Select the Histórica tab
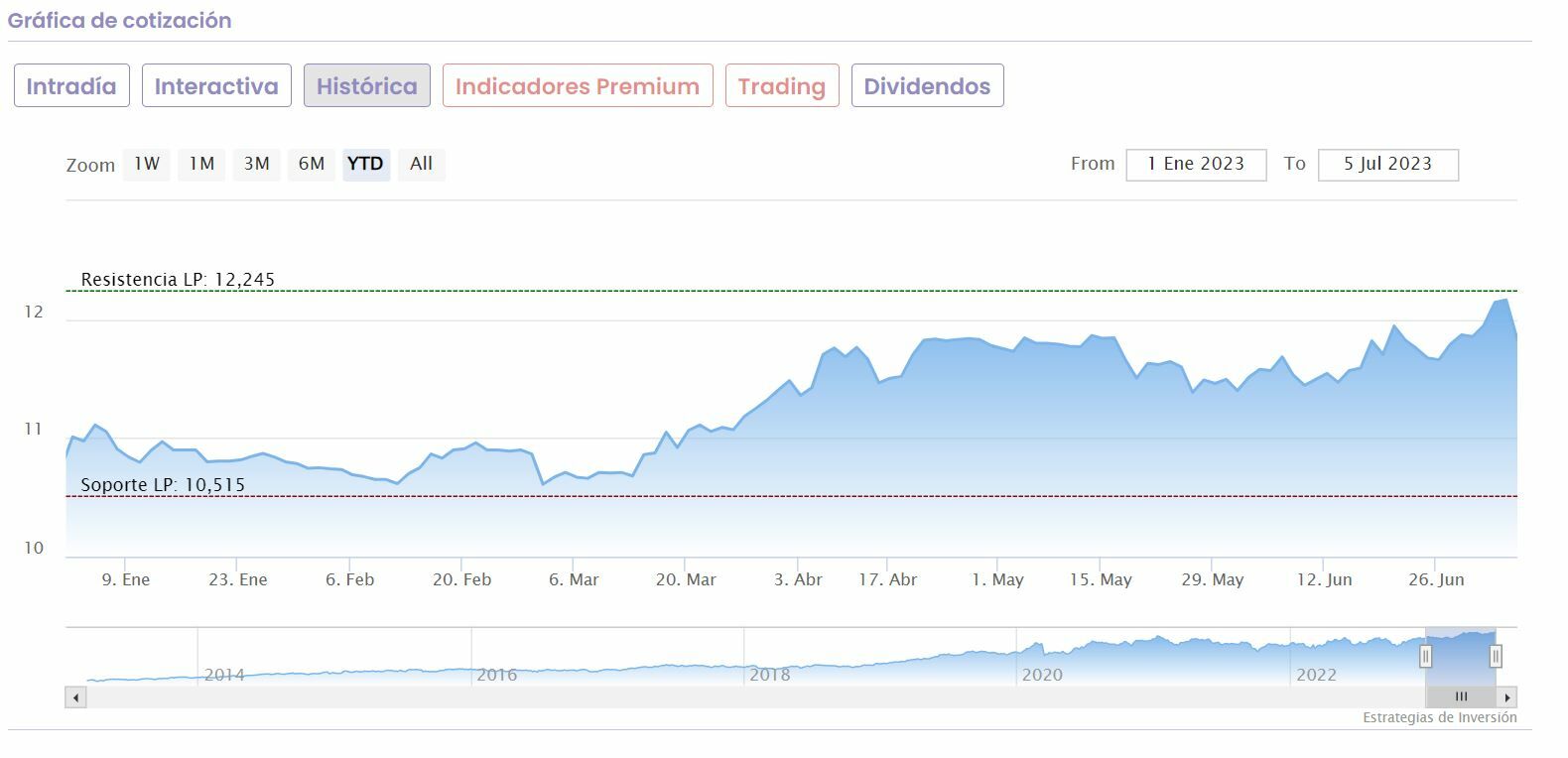Screen dimensions: 1568x758 366,86
